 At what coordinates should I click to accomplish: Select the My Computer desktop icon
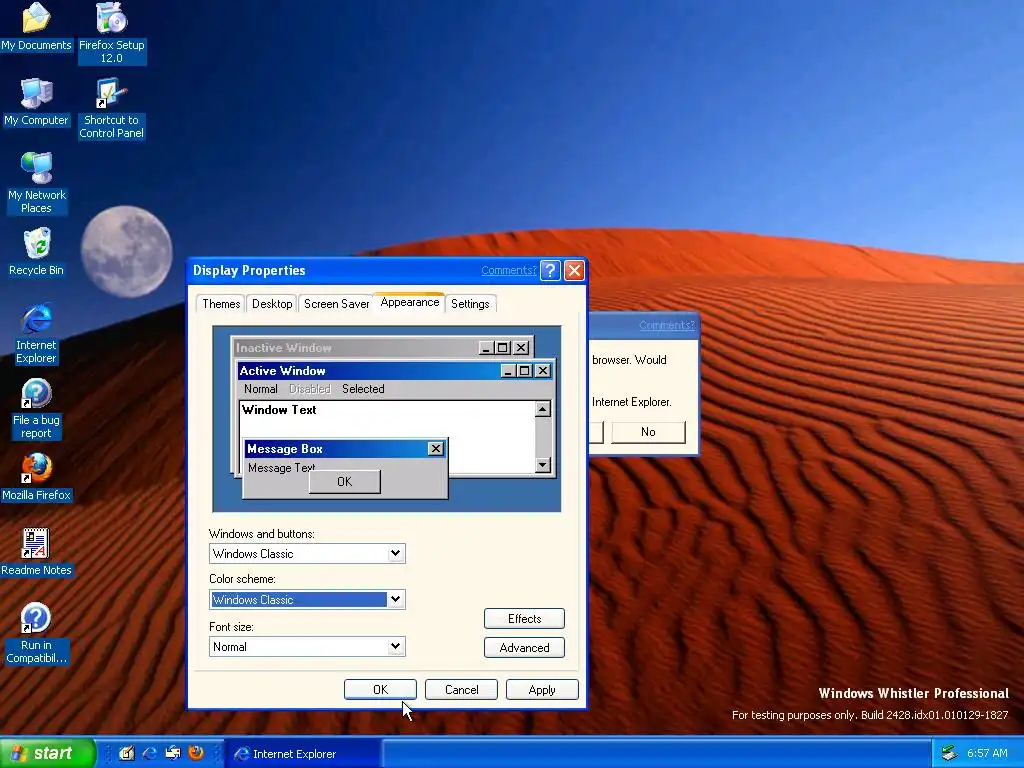[x=36, y=102]
